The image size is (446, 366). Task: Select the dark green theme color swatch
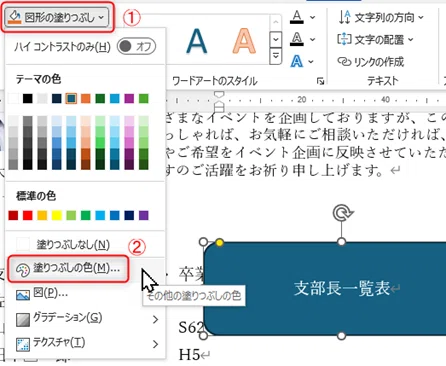[x=100, y=98]
